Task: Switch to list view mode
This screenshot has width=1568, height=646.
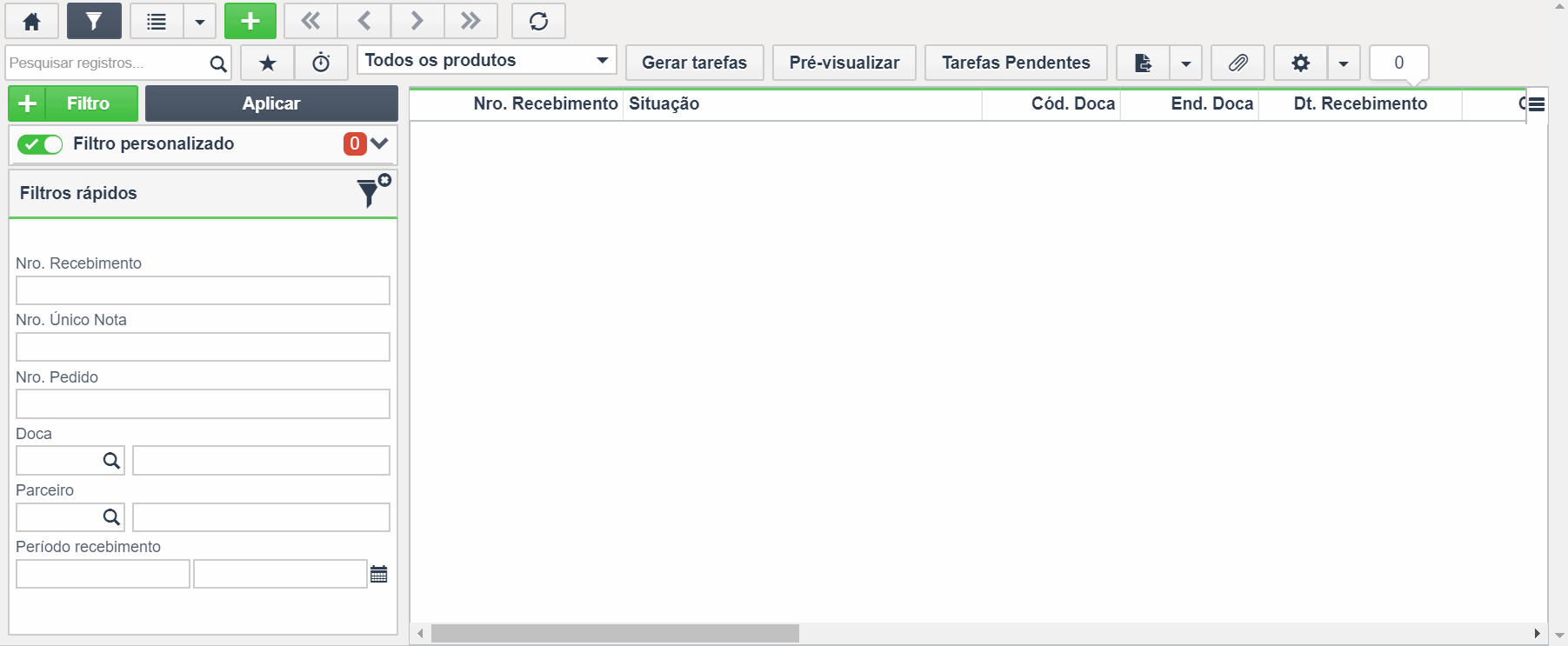Action: pos(157,21)
